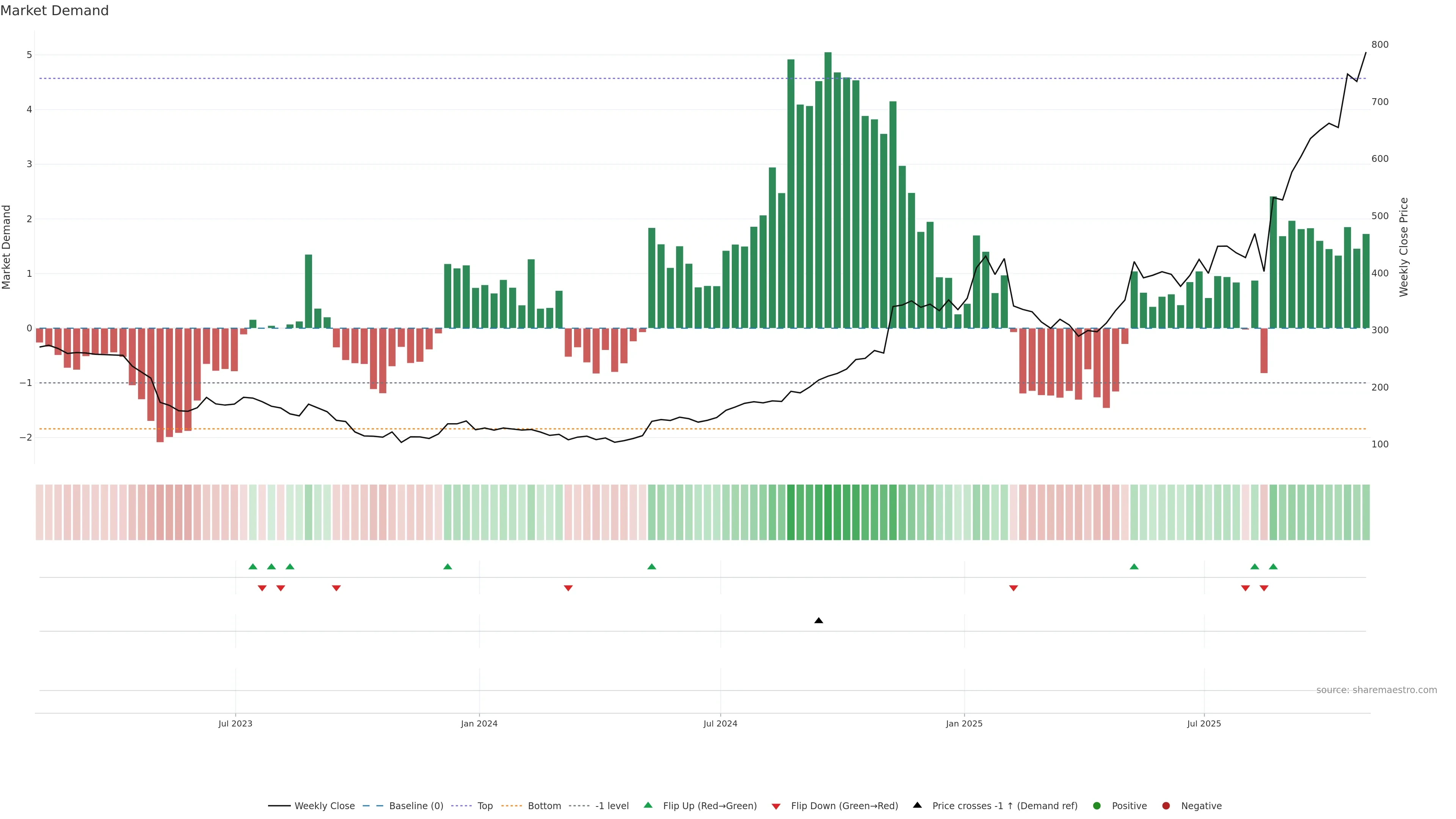Click the Jul 2024 axis label

point(720,723)
